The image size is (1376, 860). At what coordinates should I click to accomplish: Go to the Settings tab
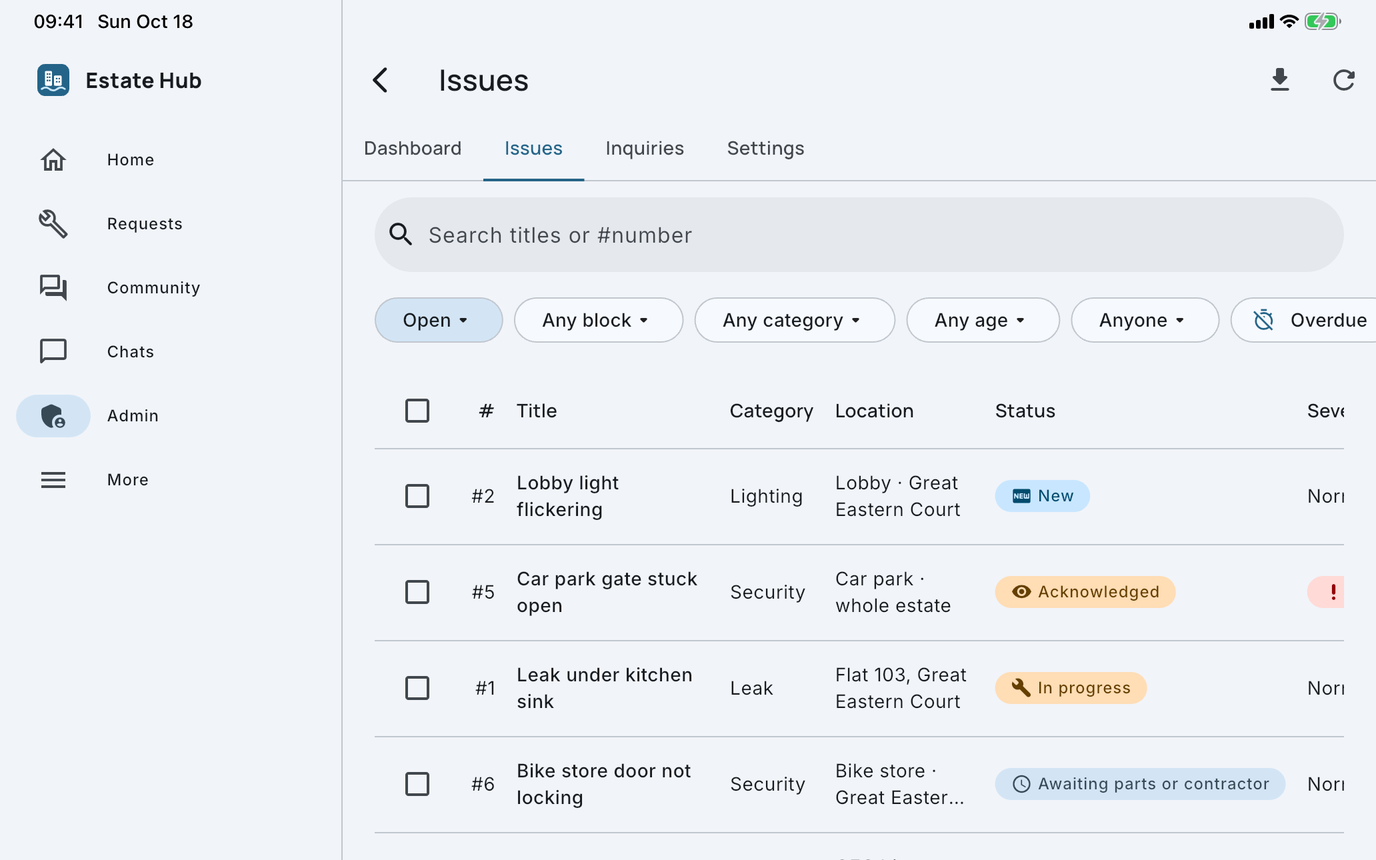coord(766,148)
